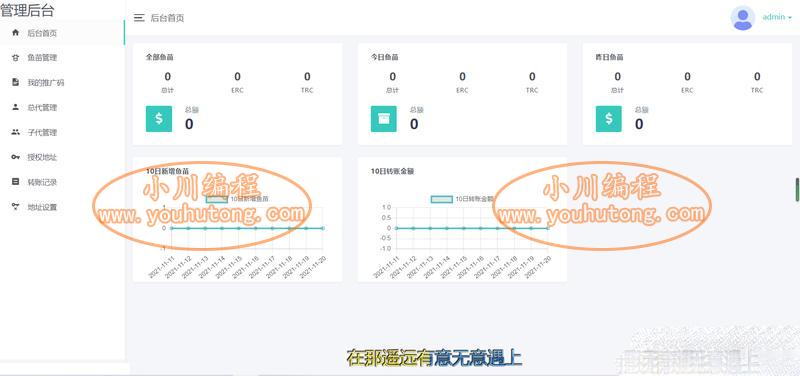Click the 地址设置 settings icon

15,207
